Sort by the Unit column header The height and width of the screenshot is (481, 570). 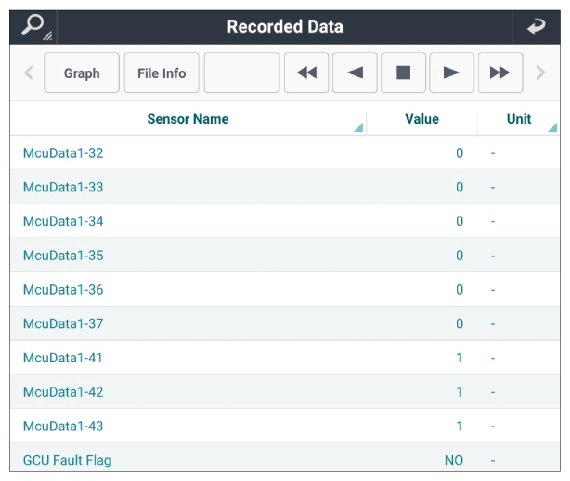pos(519,119)
